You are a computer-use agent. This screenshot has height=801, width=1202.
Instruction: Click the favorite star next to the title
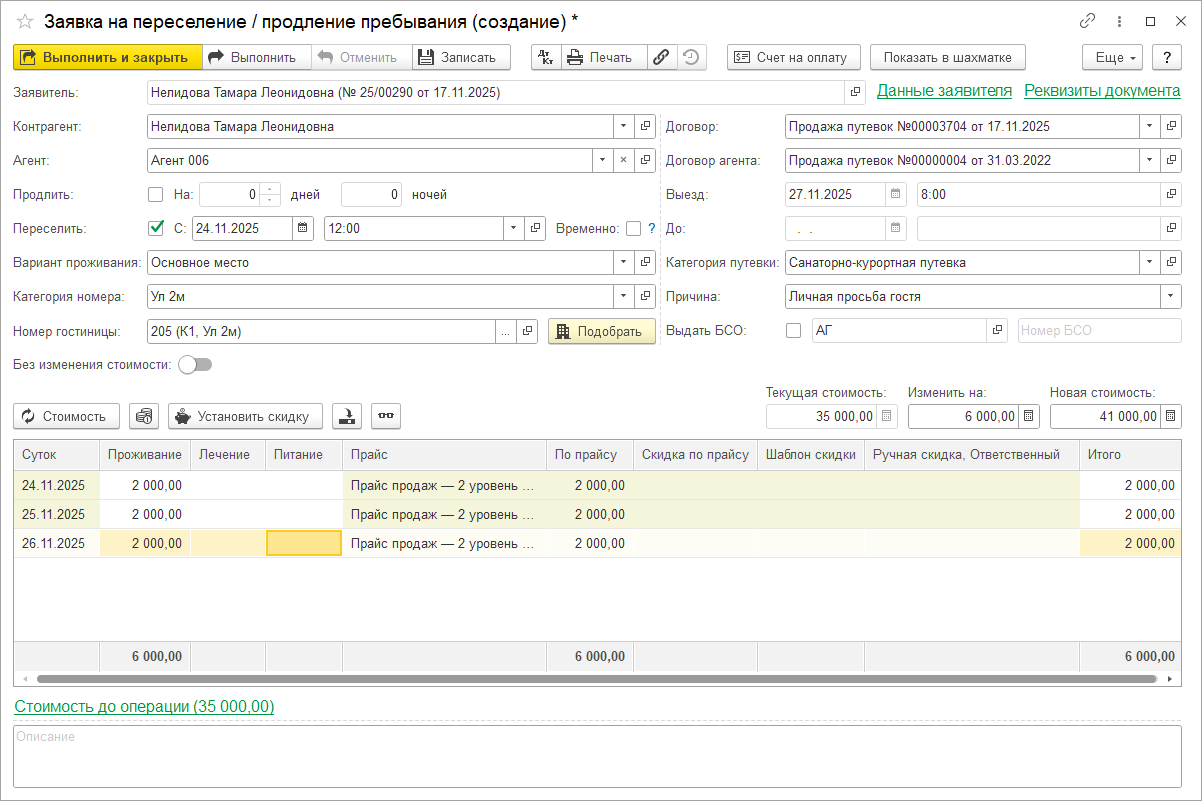pyautogui.click(x=24, y=21)
